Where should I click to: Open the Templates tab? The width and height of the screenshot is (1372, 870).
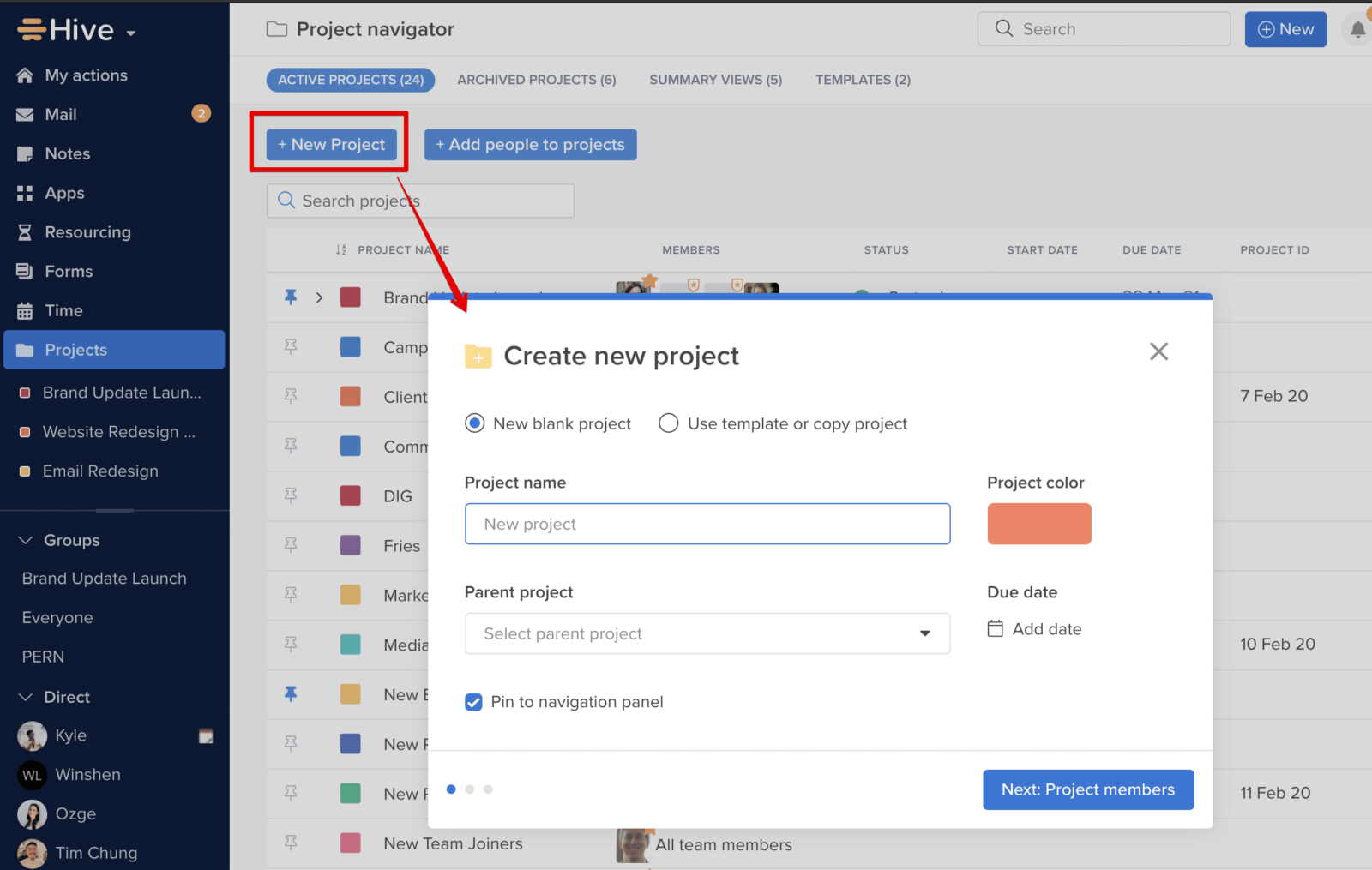[863, 79]
